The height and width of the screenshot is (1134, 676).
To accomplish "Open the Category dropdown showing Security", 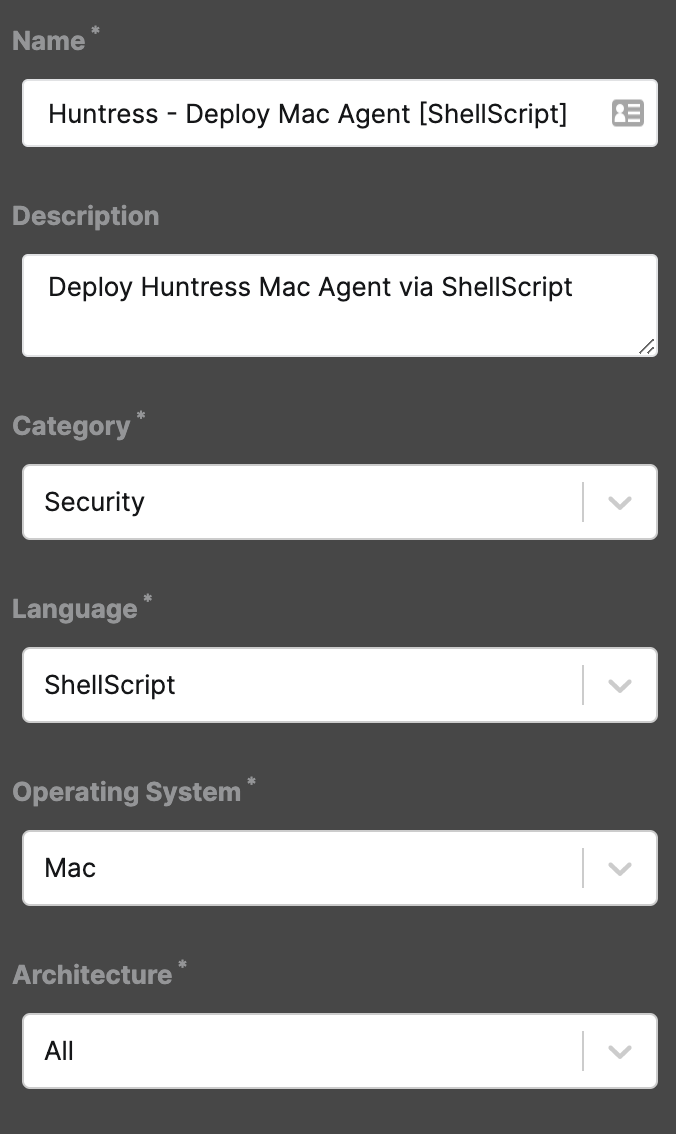I will (340, 502).
